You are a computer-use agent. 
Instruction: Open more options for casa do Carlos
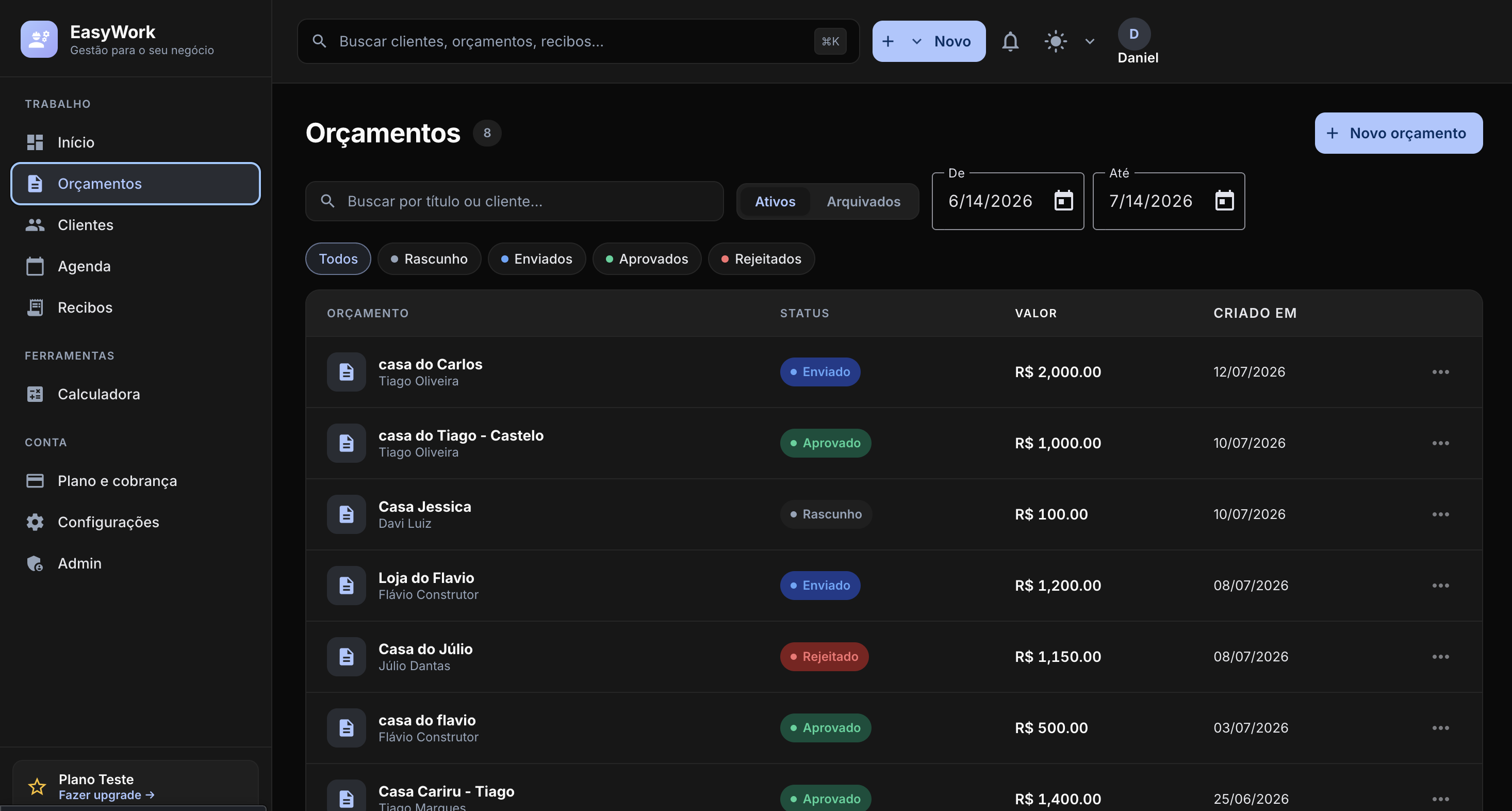(1440, 372)
